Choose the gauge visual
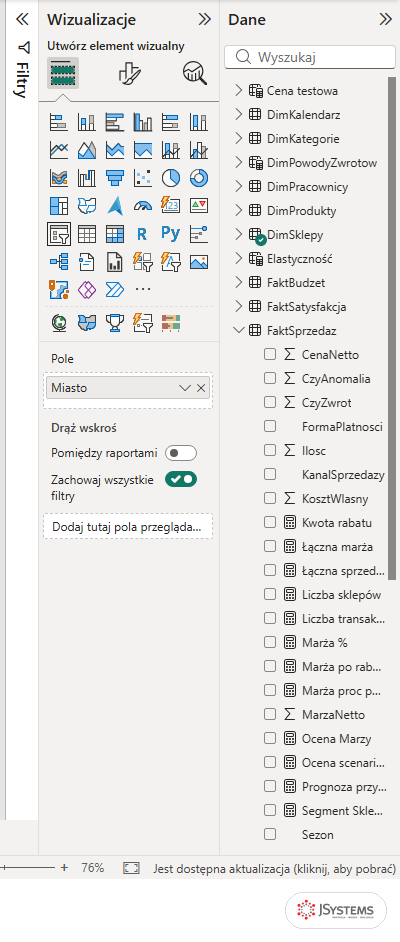Screen dimensions: 400x942 143,205
